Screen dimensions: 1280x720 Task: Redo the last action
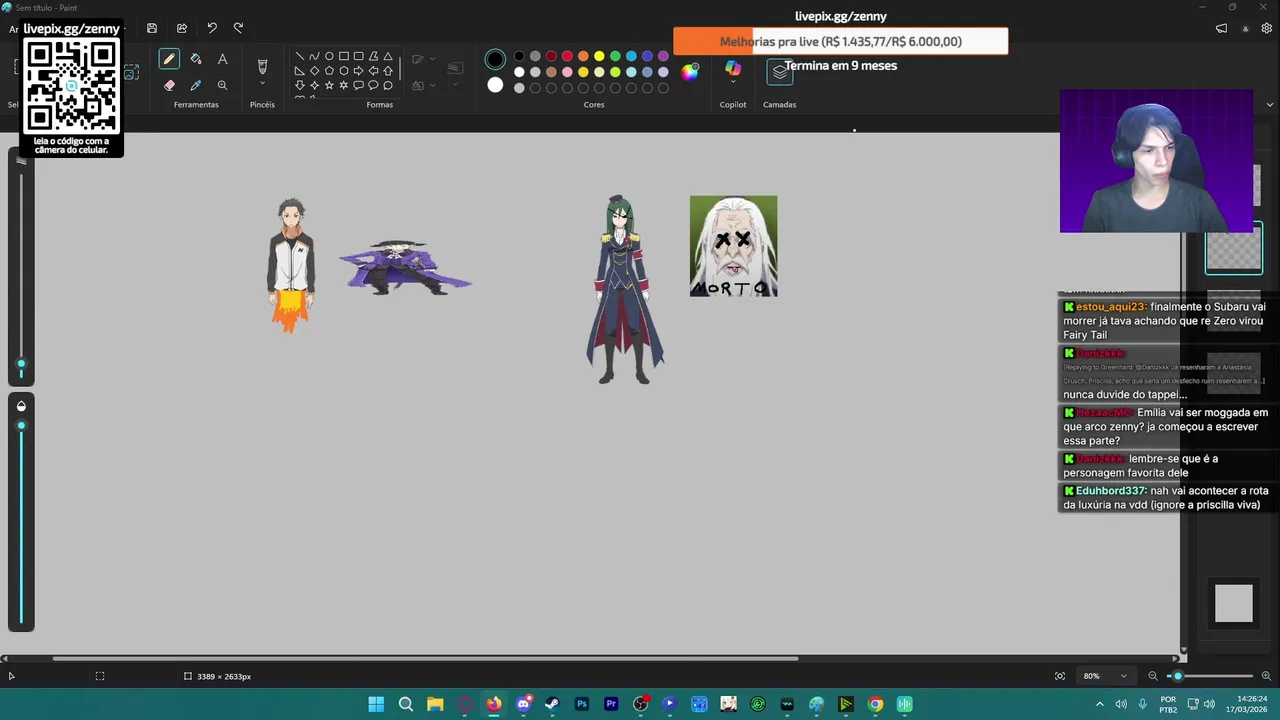pos(238,28)
